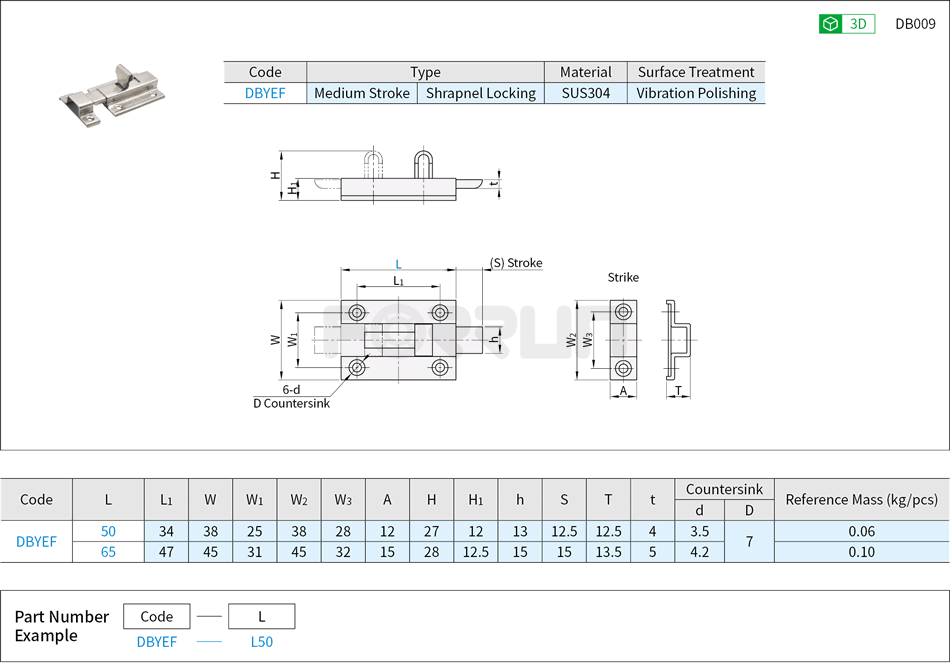Image resolution: width=950 pixels, height=663 pixels.
Task: Expand the Type column header
Action: coord(425,71)
